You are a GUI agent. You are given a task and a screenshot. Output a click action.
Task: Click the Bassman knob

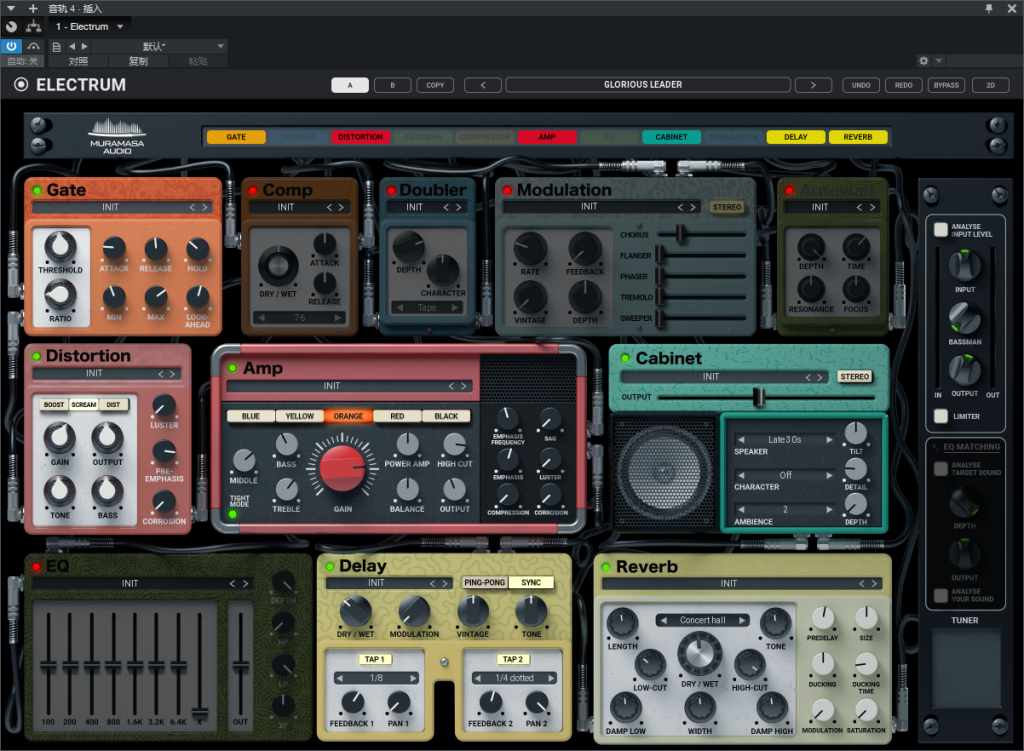coord(965,319)
